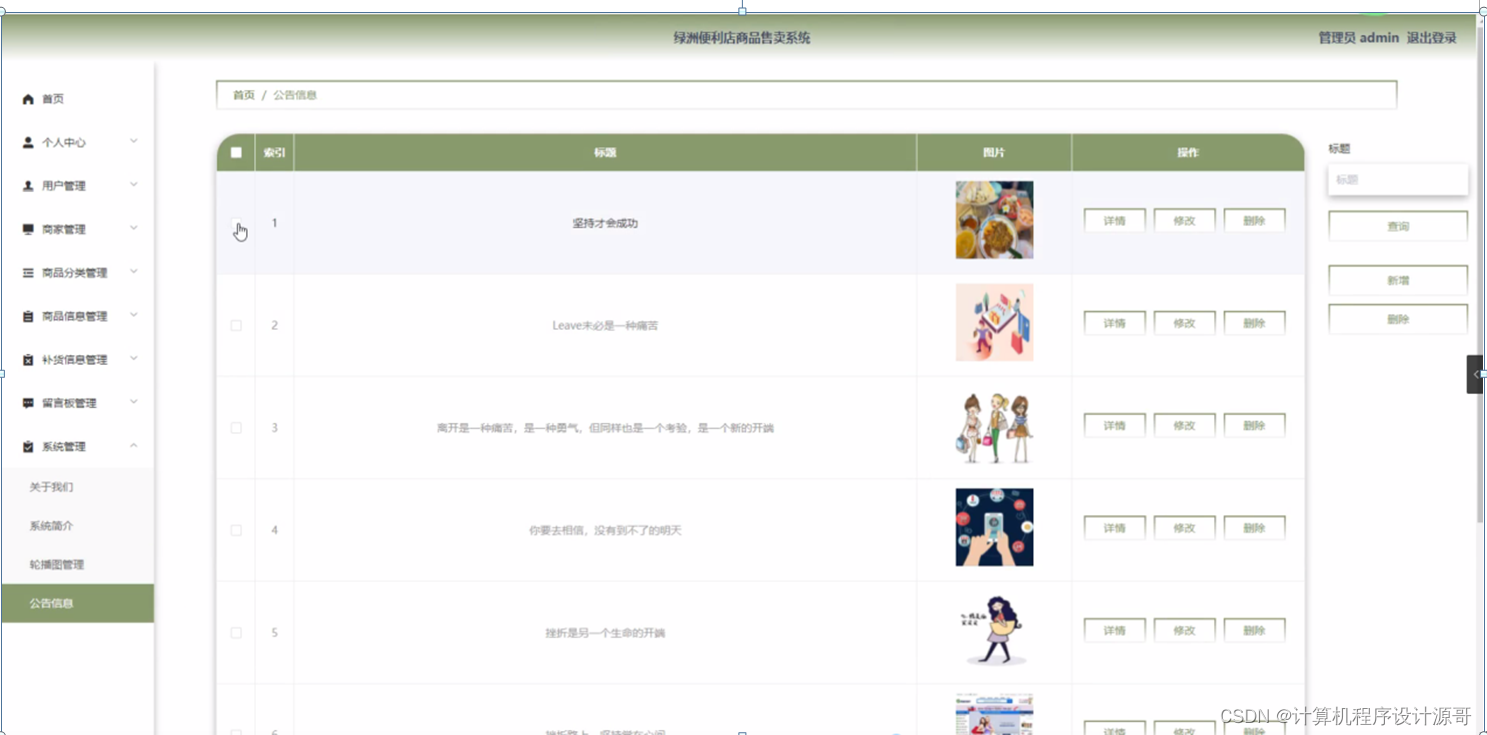This screenshot has width=1487, height=735.
Task: Click 修改 for row 2 Leave未必是一种痛苦
Action: pyautogui.click(x=1185, y=323)
